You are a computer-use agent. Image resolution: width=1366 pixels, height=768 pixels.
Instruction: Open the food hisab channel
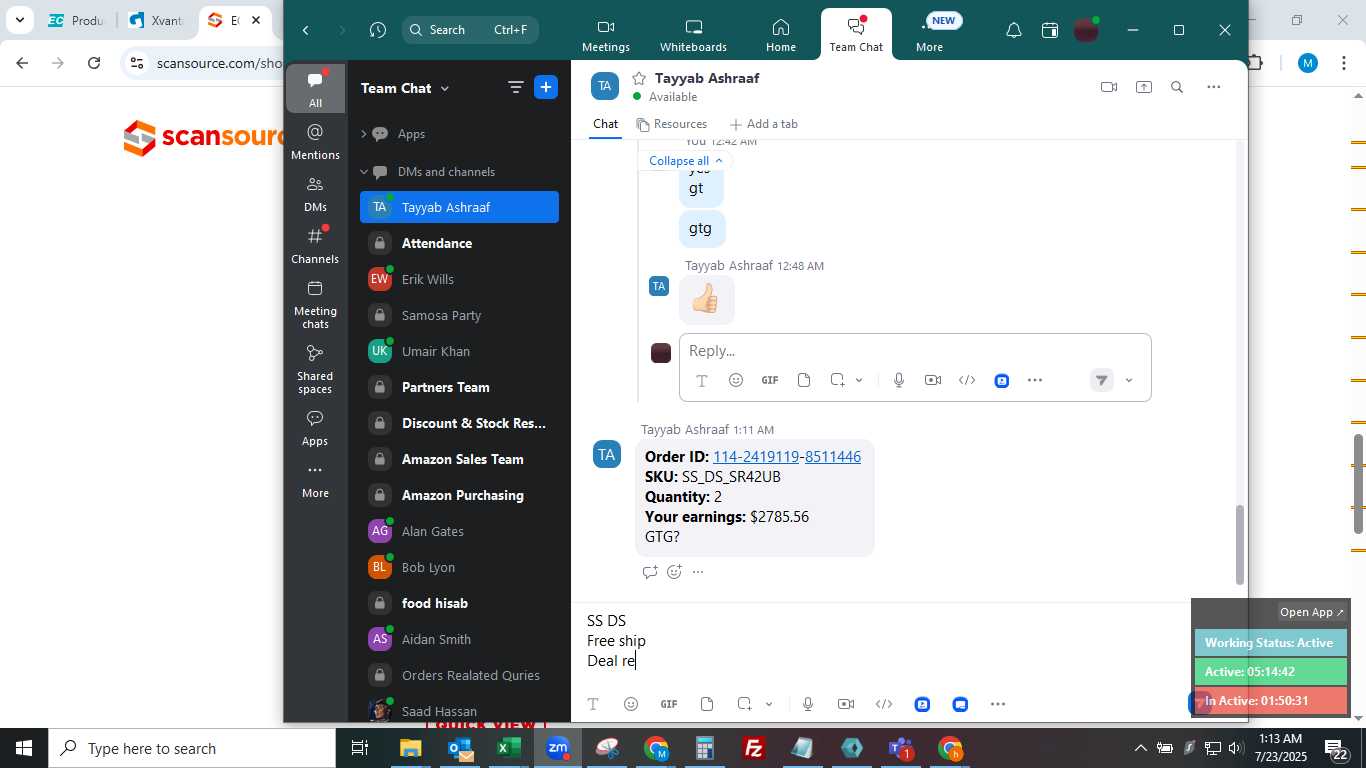tap(459, 603)
